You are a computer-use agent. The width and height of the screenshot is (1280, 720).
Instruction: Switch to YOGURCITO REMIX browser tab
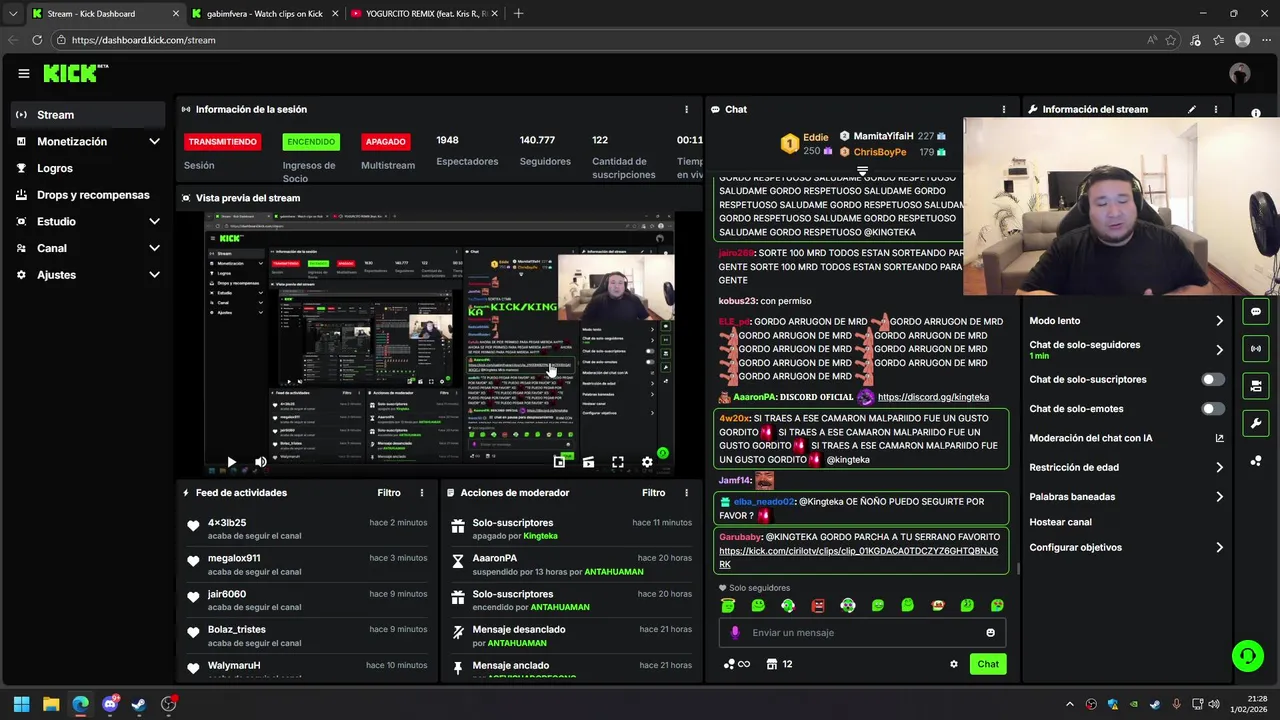[x=424, y=14]
